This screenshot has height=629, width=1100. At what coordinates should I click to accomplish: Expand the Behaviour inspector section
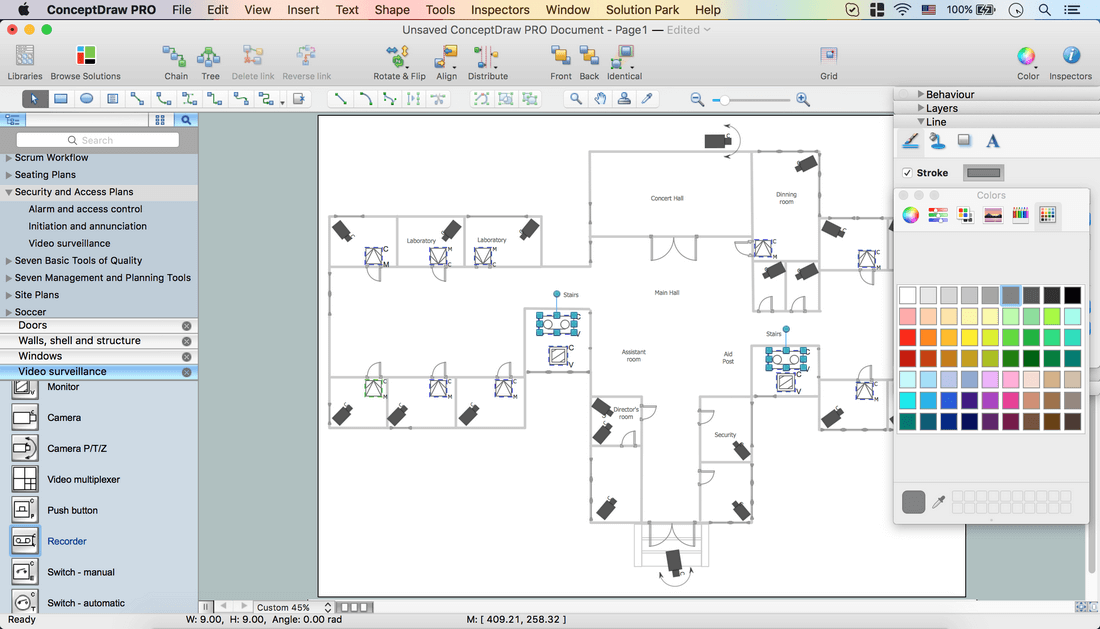(x=921, y=94)
